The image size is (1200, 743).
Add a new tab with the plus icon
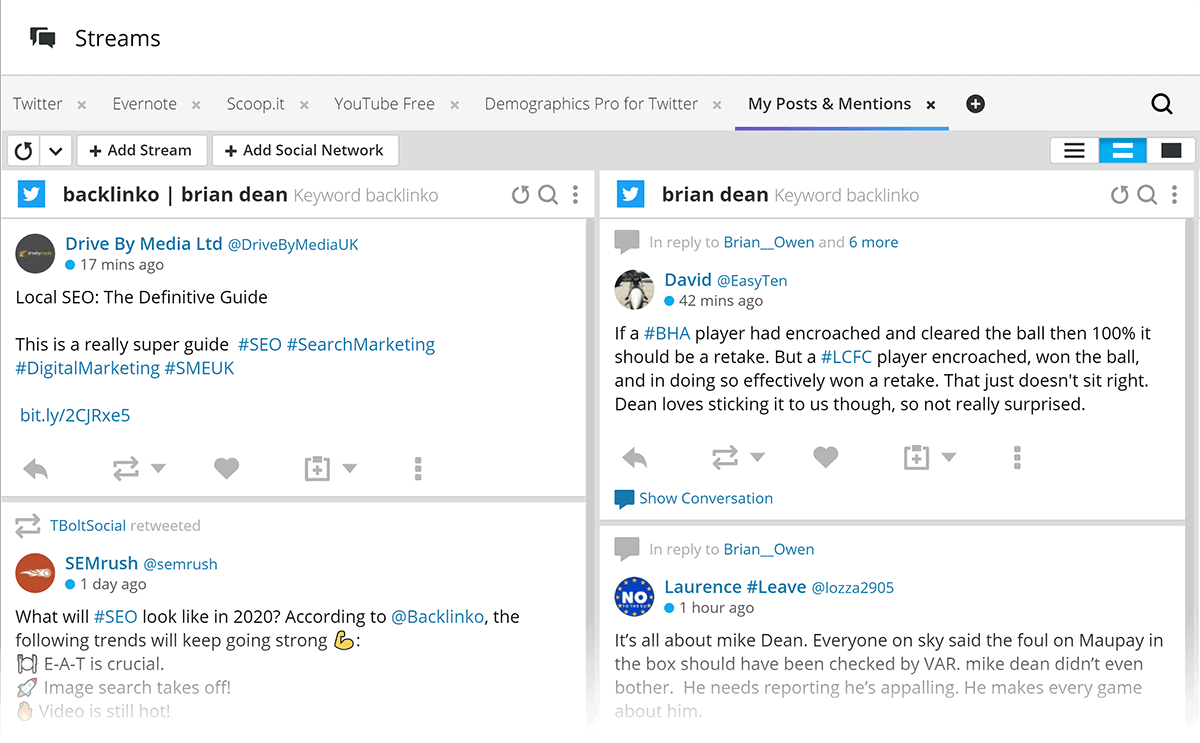coord(976,104)
